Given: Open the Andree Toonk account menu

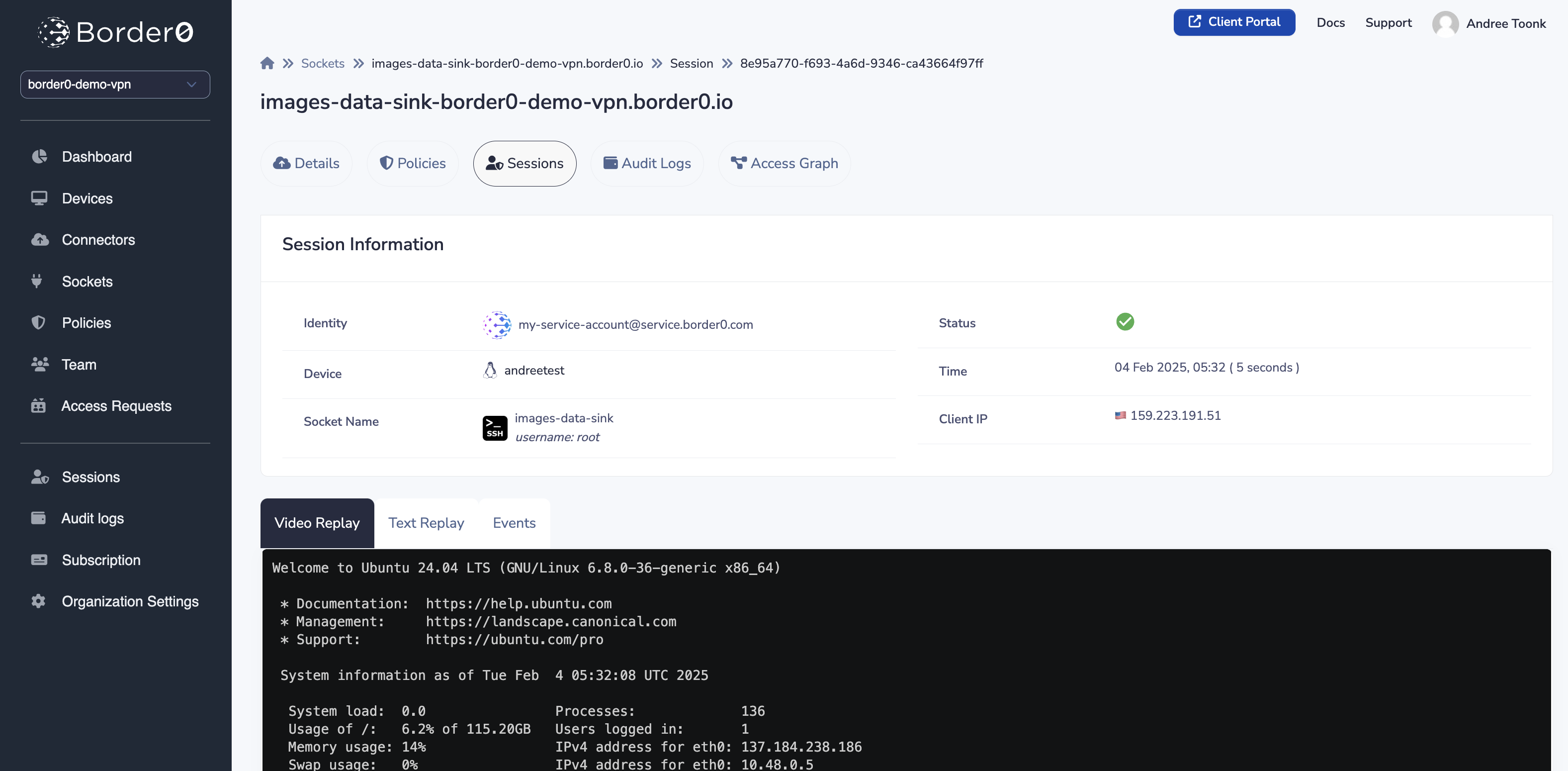Looking at the screenshot, I should click(1506, 24).
